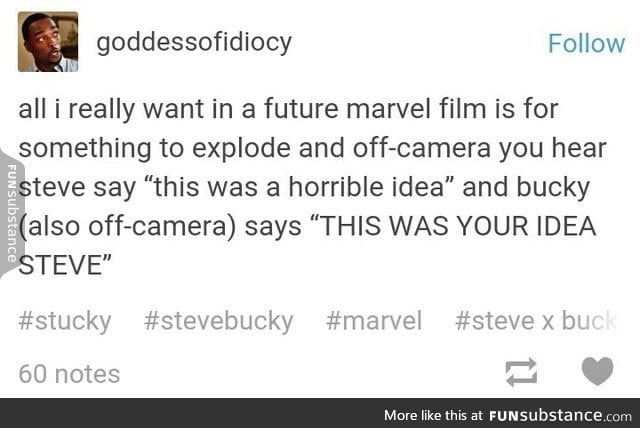Click the More like this at text
640x428 pixels.
(x=433, y=415)
